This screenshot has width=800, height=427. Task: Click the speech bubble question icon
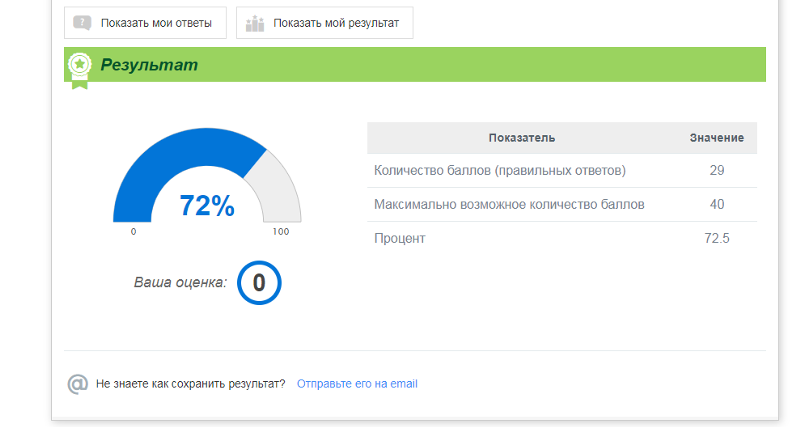click(82, 23)
